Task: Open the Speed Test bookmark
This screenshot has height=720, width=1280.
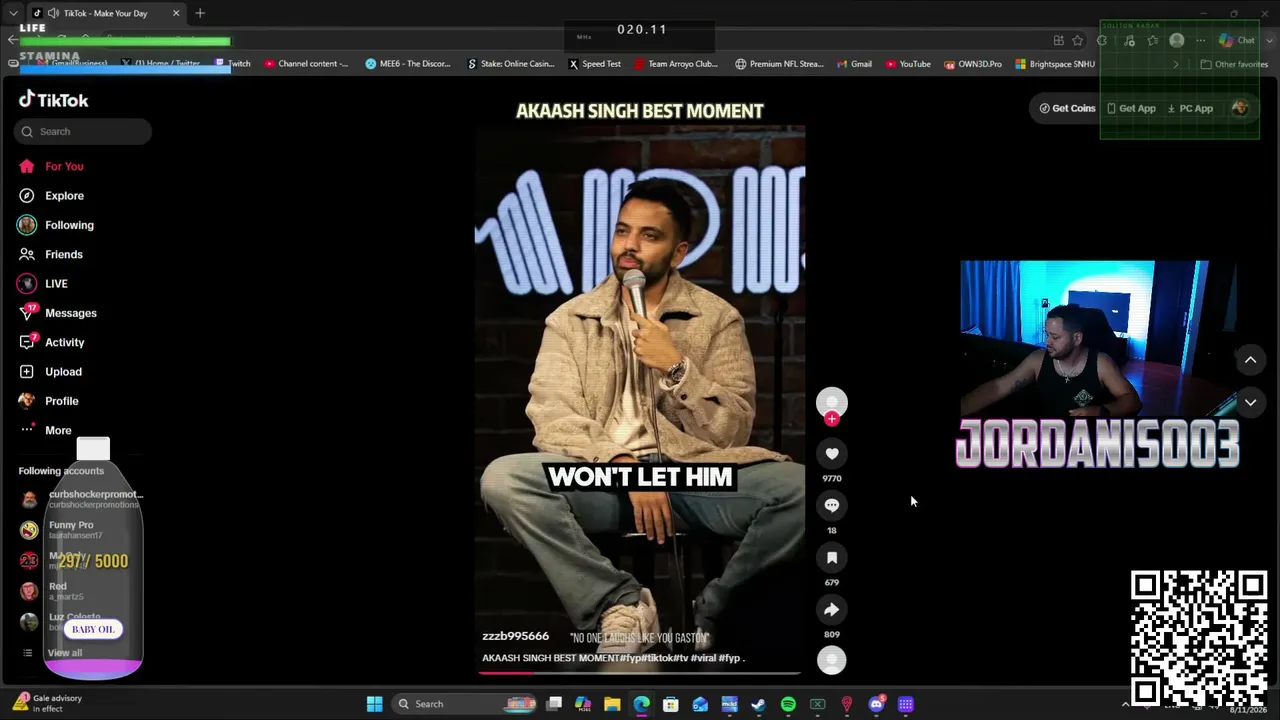Action: pos(595,64)
